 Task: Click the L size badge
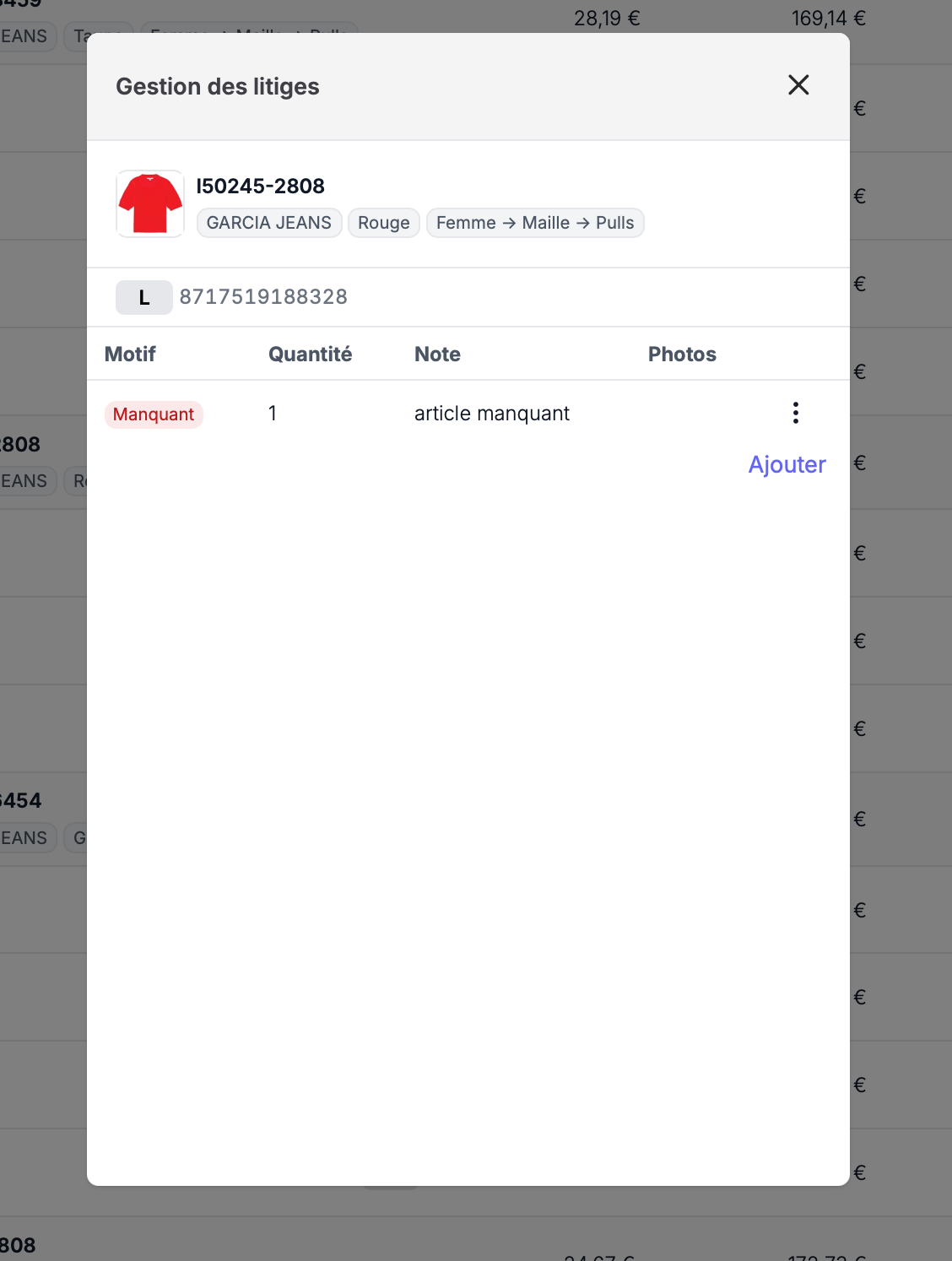pos(144,297)
